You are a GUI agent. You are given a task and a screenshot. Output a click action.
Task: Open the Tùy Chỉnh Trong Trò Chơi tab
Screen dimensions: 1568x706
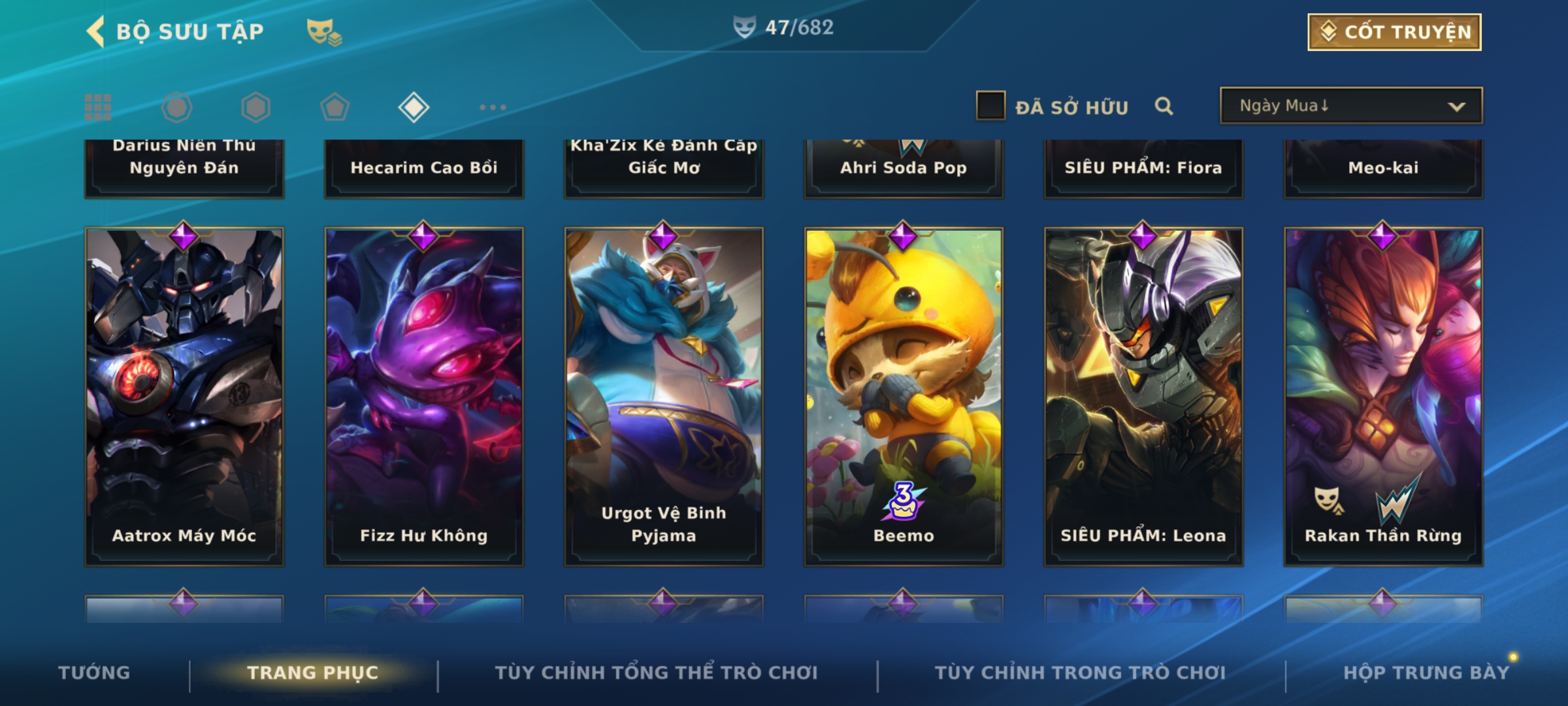pyautogui.click(x=1080, y=672)
